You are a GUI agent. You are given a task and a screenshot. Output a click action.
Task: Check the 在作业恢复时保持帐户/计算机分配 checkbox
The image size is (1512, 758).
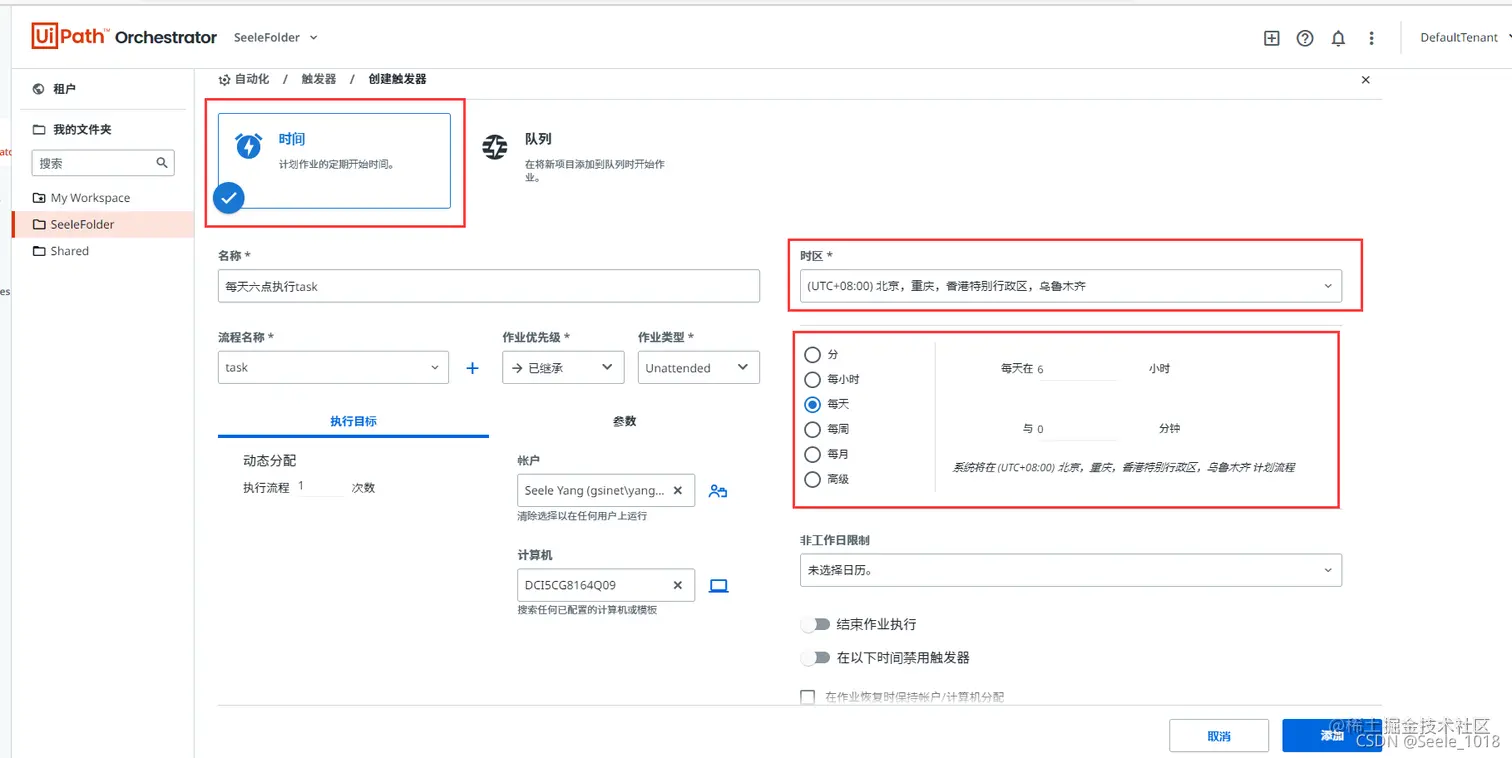point(807,697)
